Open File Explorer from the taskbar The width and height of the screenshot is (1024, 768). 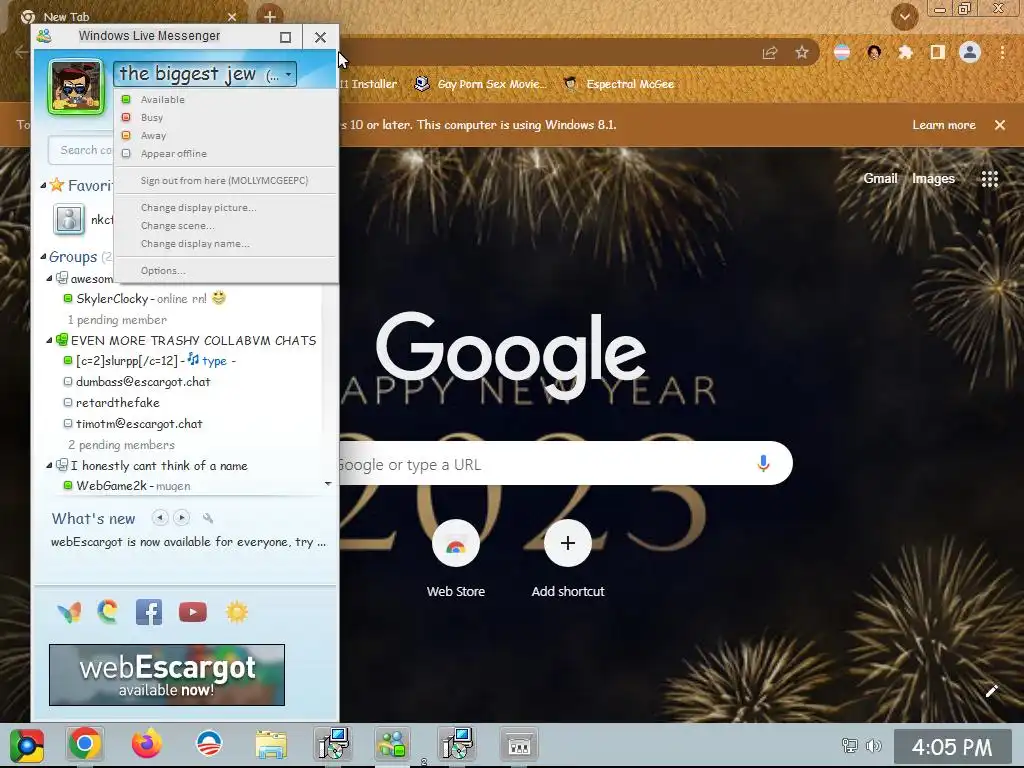point(271,745)
